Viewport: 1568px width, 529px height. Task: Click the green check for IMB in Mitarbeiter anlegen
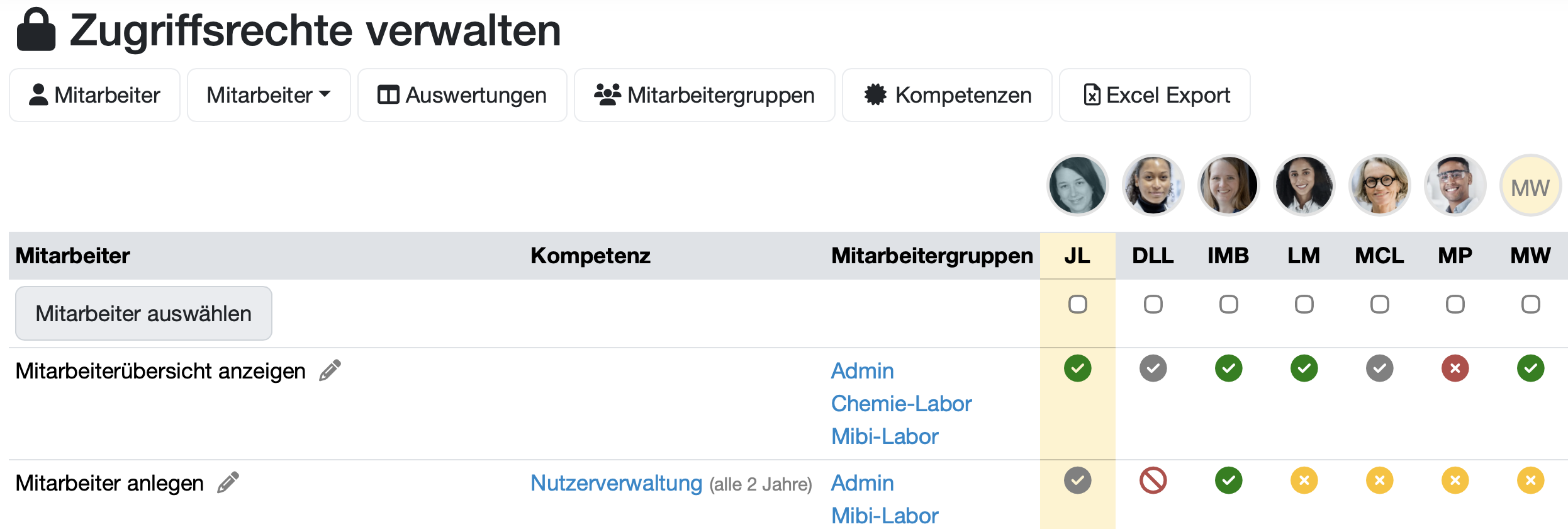tap(1228, 481)
